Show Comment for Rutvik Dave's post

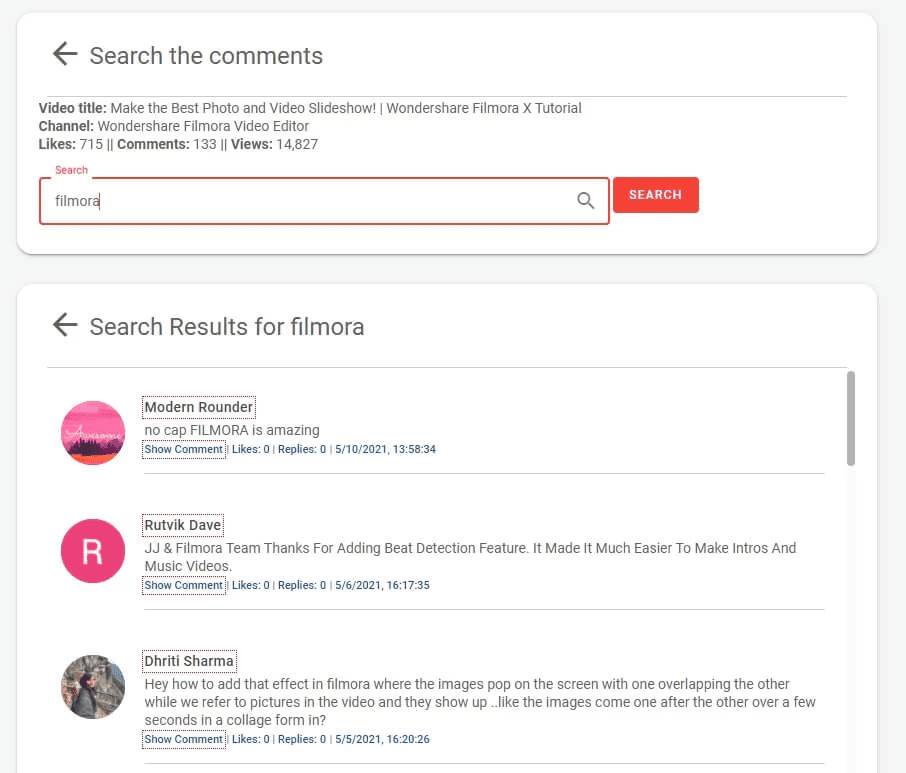coord(183,585)
